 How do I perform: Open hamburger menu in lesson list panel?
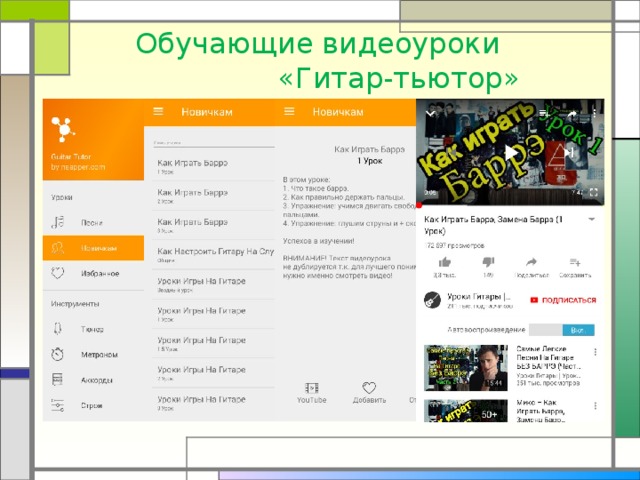tap(158, 111)
